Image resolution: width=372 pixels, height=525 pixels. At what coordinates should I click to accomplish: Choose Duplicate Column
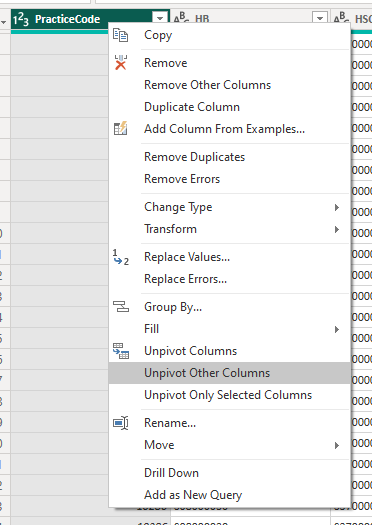coord(229,107)
